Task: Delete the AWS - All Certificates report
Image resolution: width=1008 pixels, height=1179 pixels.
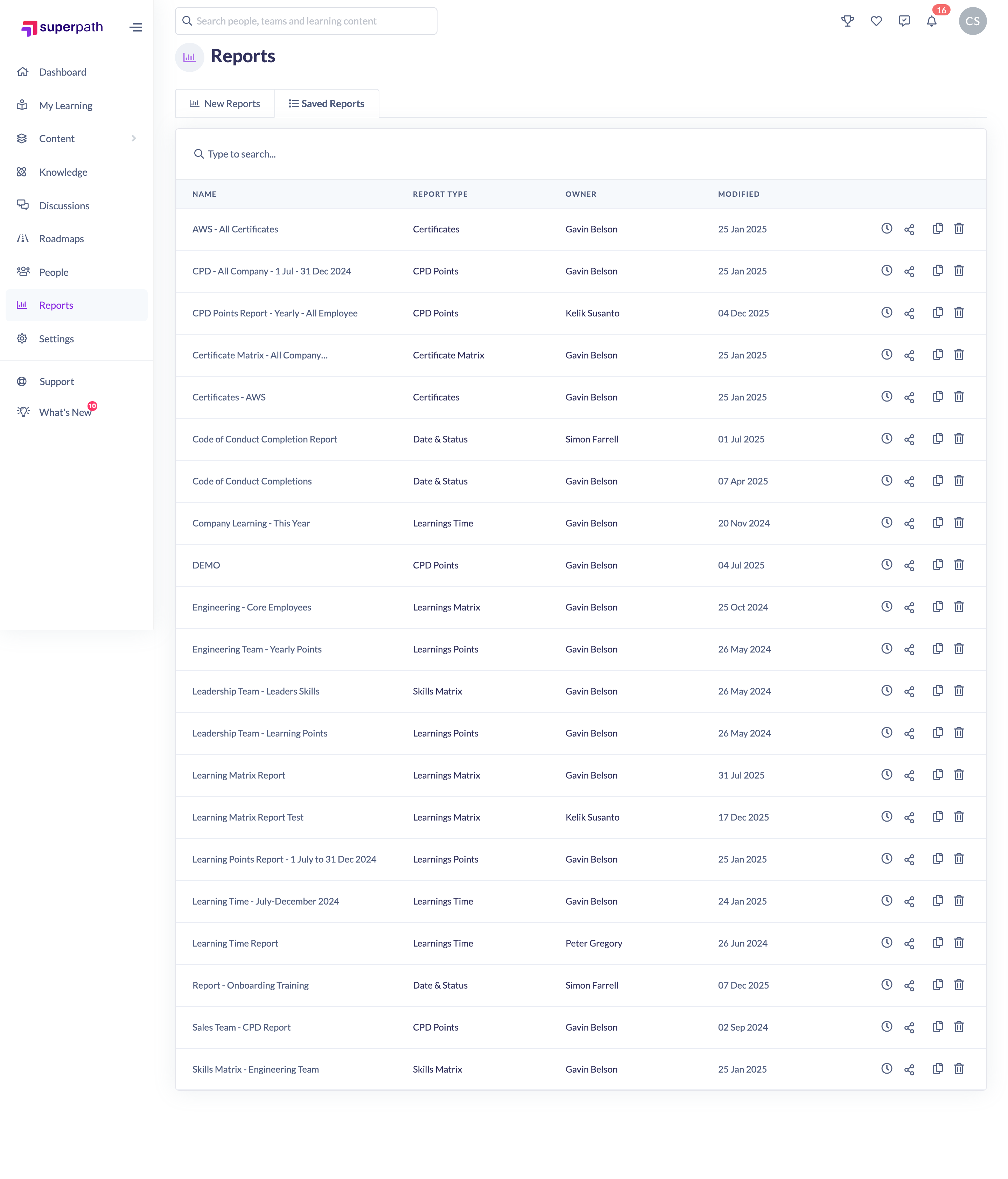Action: pyautogui.click(x=959, y=228)
